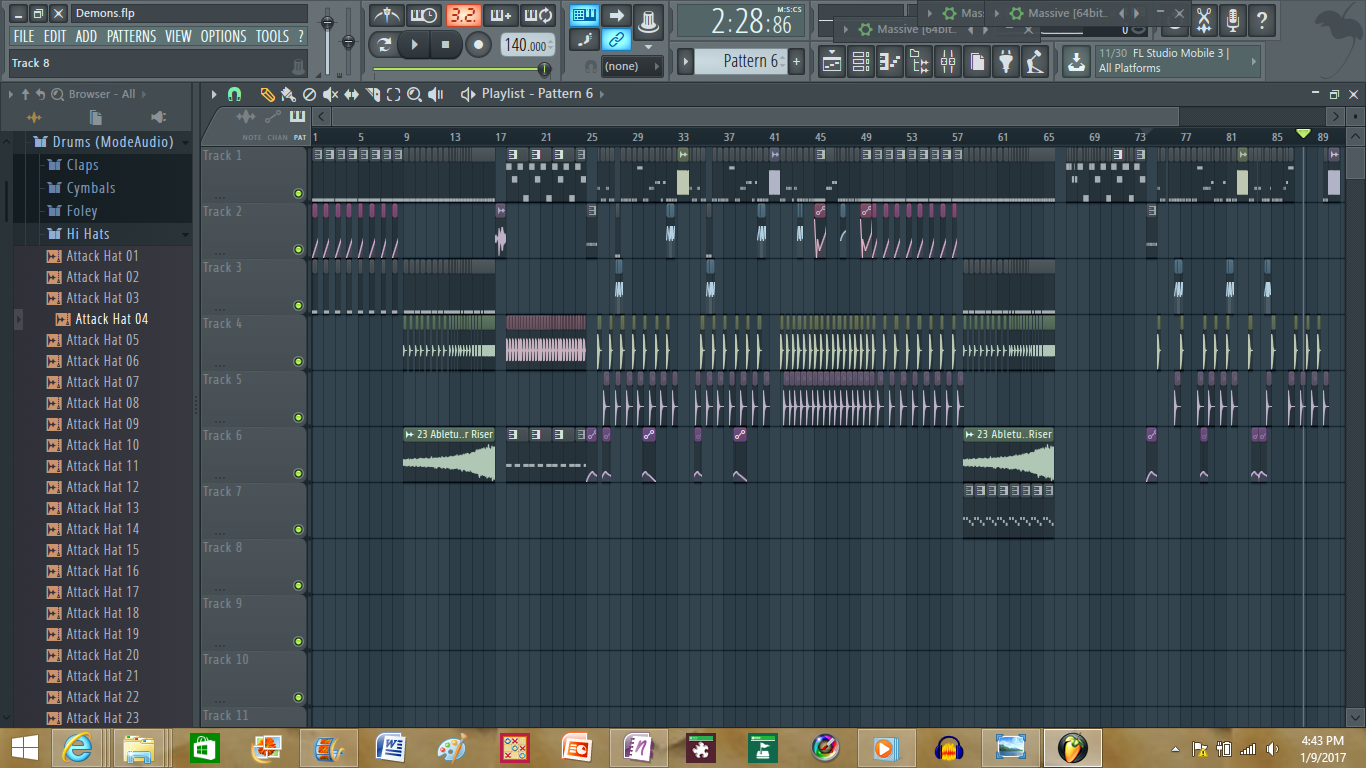Screen dimensions: 1366x768
Task: Open the Playlist options arrow menu
Action: [213, 94]
